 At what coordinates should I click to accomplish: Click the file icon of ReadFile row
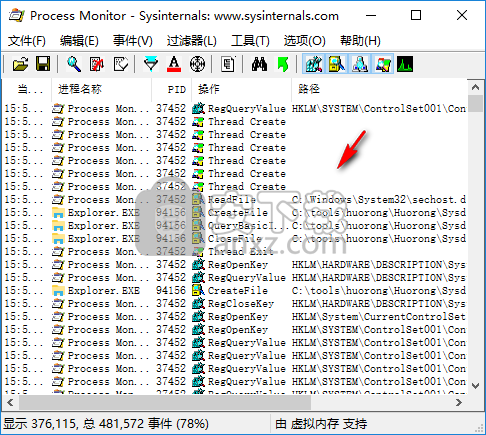tap(198, 200)
